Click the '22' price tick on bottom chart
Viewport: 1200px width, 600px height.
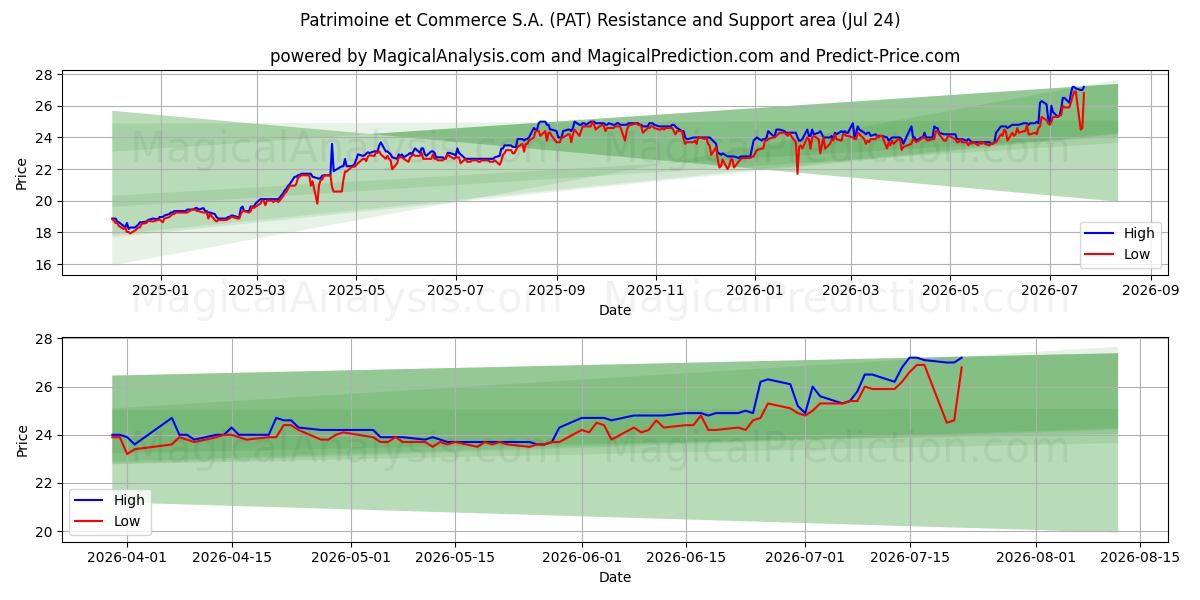(x=46, y=484)
